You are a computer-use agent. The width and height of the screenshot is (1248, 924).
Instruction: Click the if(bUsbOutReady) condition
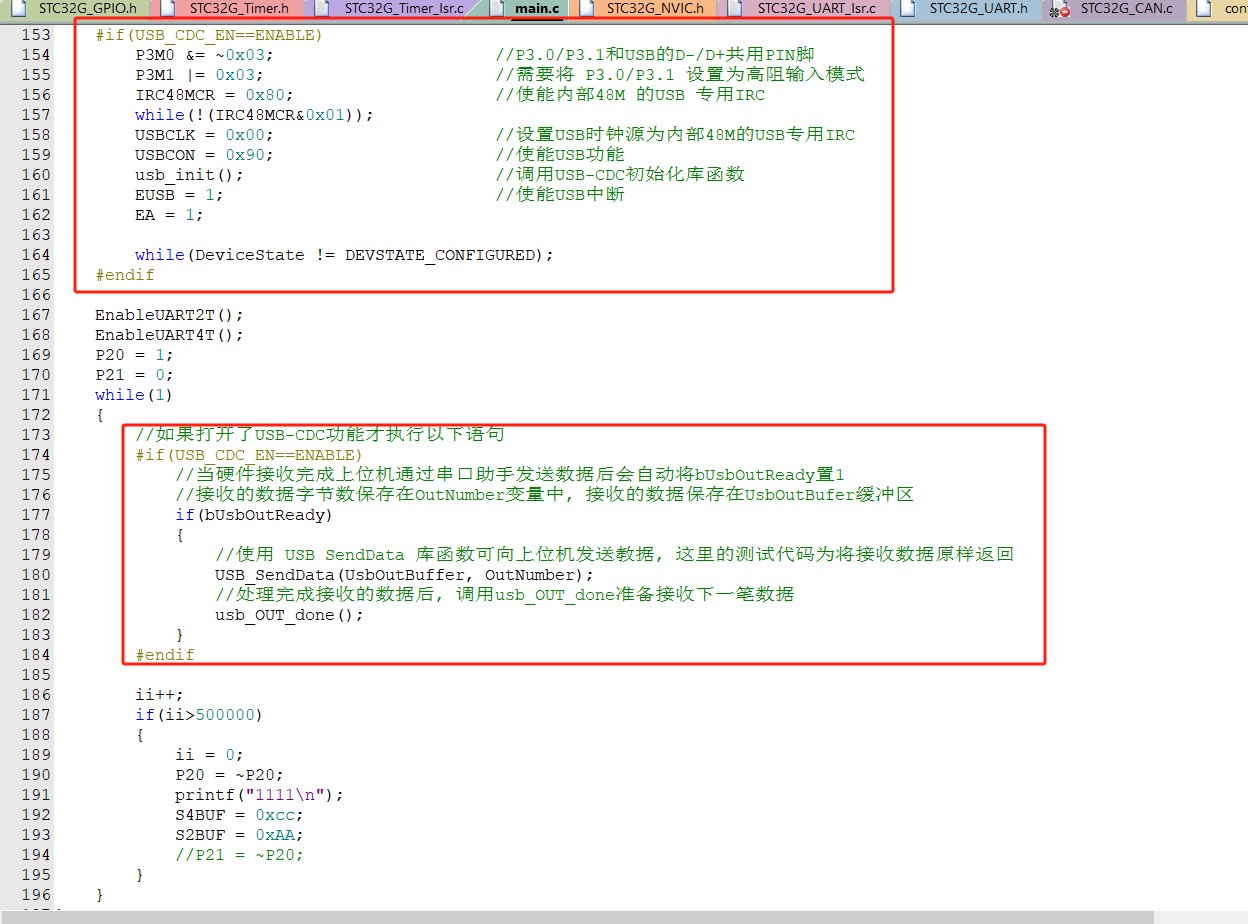click(x=254, y=515)
